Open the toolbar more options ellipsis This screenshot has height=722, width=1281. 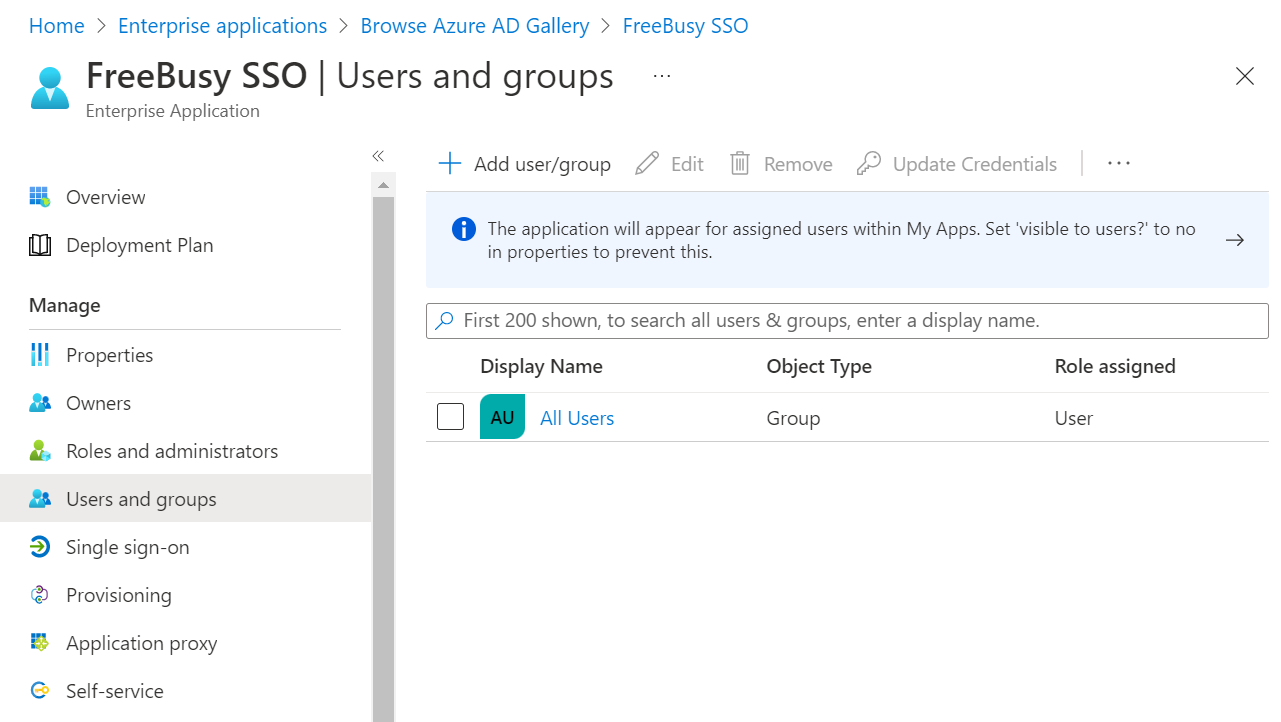(x=1119, y=163)
